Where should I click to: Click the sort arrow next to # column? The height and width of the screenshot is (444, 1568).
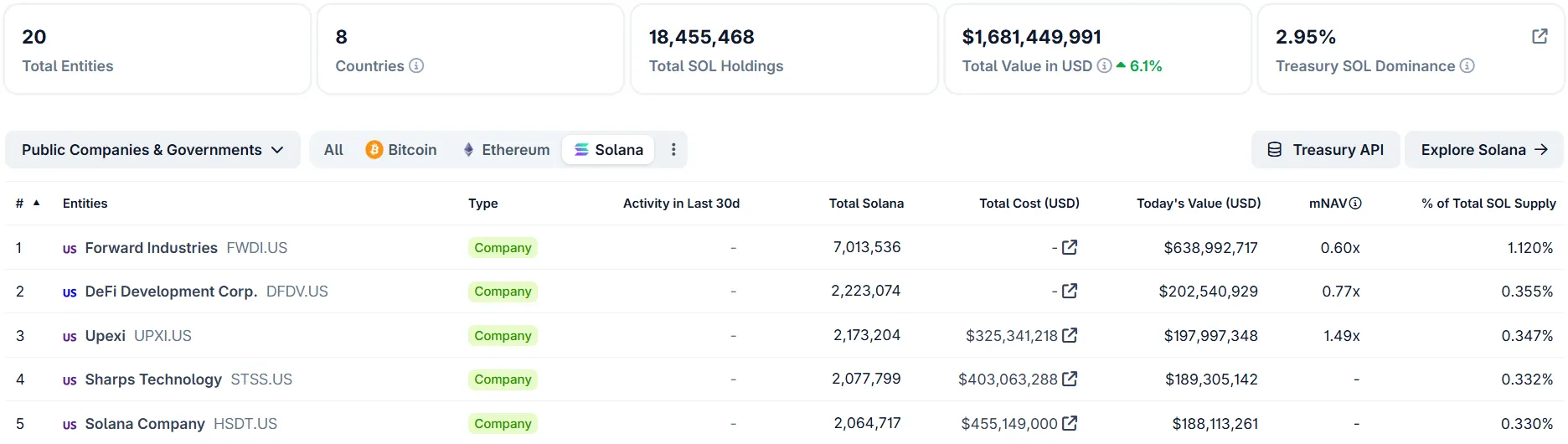(x=36, y=203)
